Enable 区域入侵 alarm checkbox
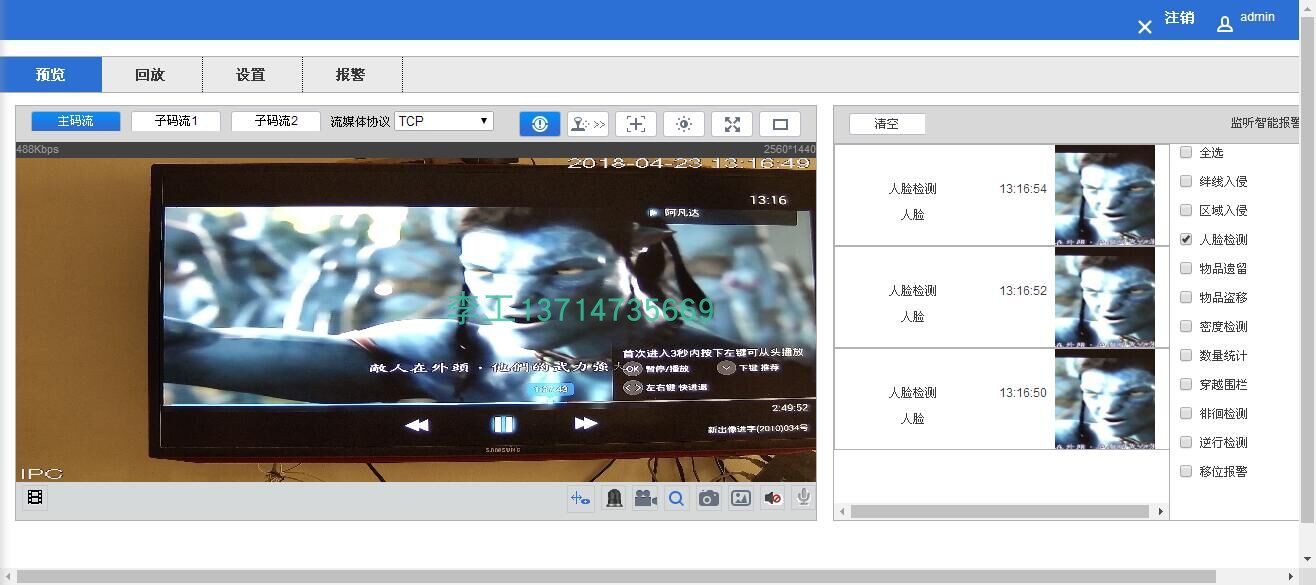The image size is (1316, 585). pos(1186,210)
